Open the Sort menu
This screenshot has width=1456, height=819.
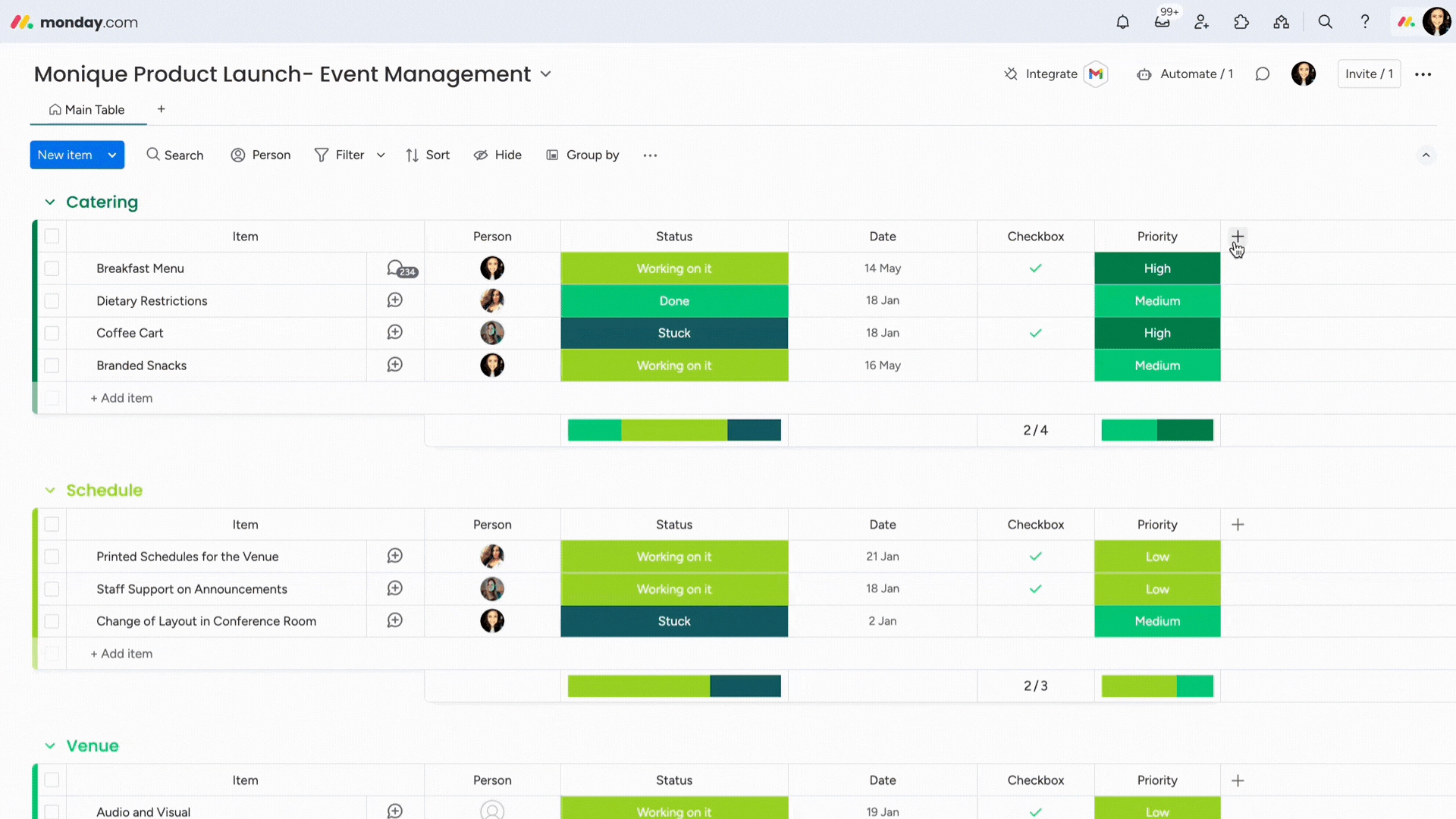[x=428, y=155]
